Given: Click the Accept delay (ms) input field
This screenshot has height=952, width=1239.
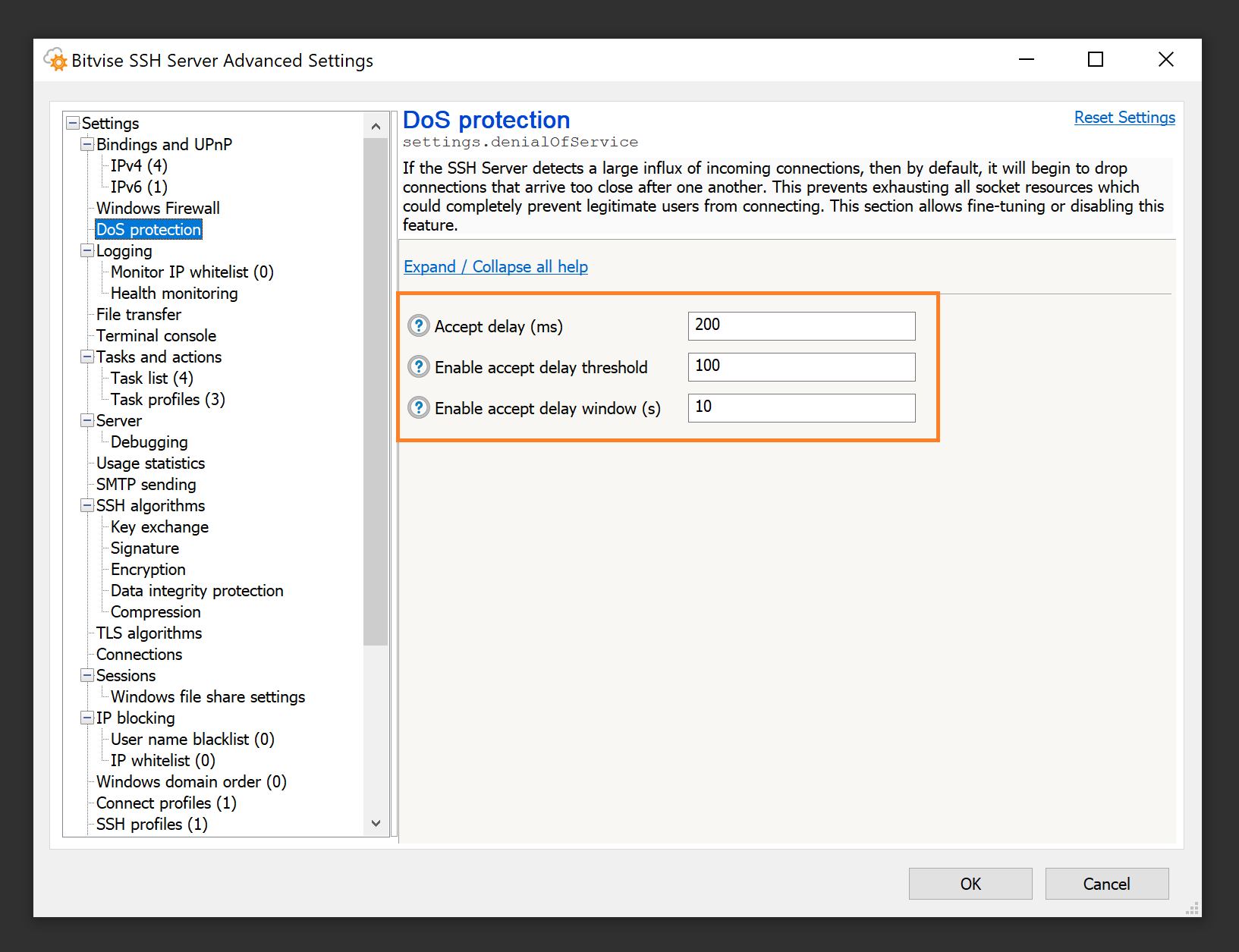Looking at the screenshot, I should 800,326.
